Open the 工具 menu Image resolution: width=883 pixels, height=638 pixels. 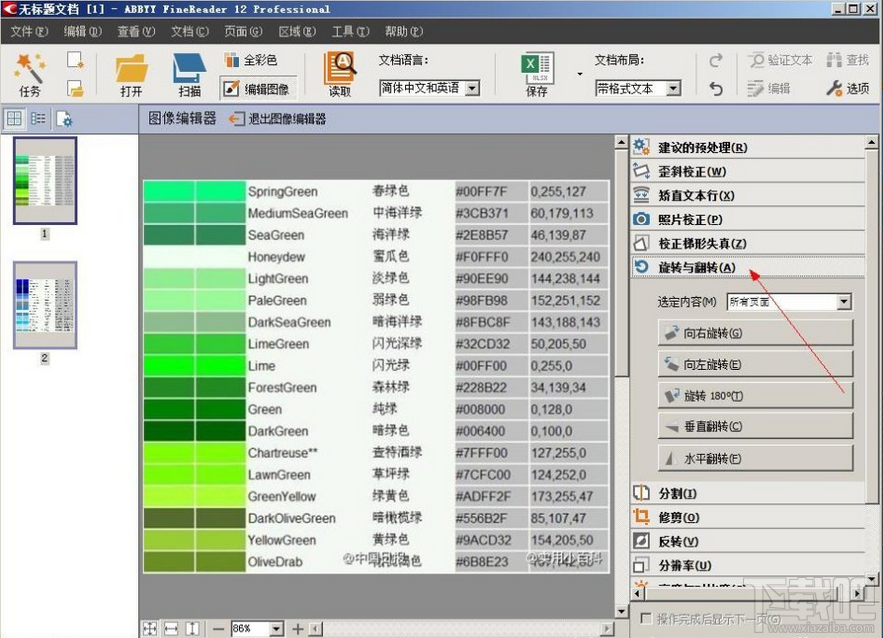pyautogui.click(x=349, y=31)
